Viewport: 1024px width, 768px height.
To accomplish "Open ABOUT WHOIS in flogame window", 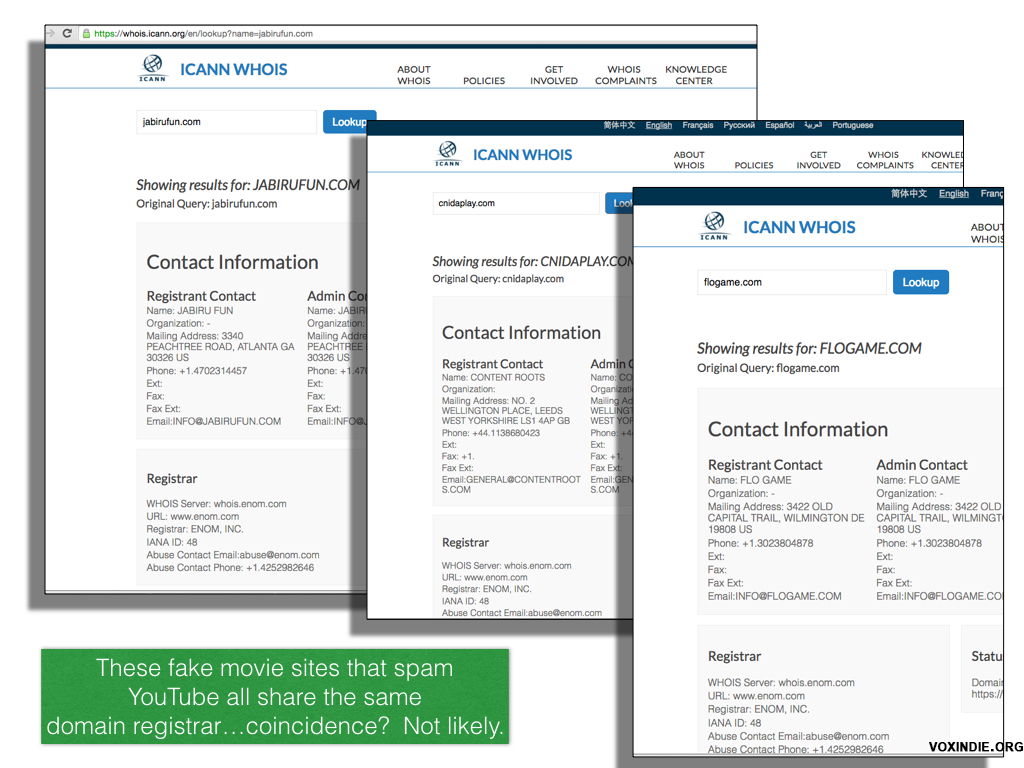I will pos(987,233).
